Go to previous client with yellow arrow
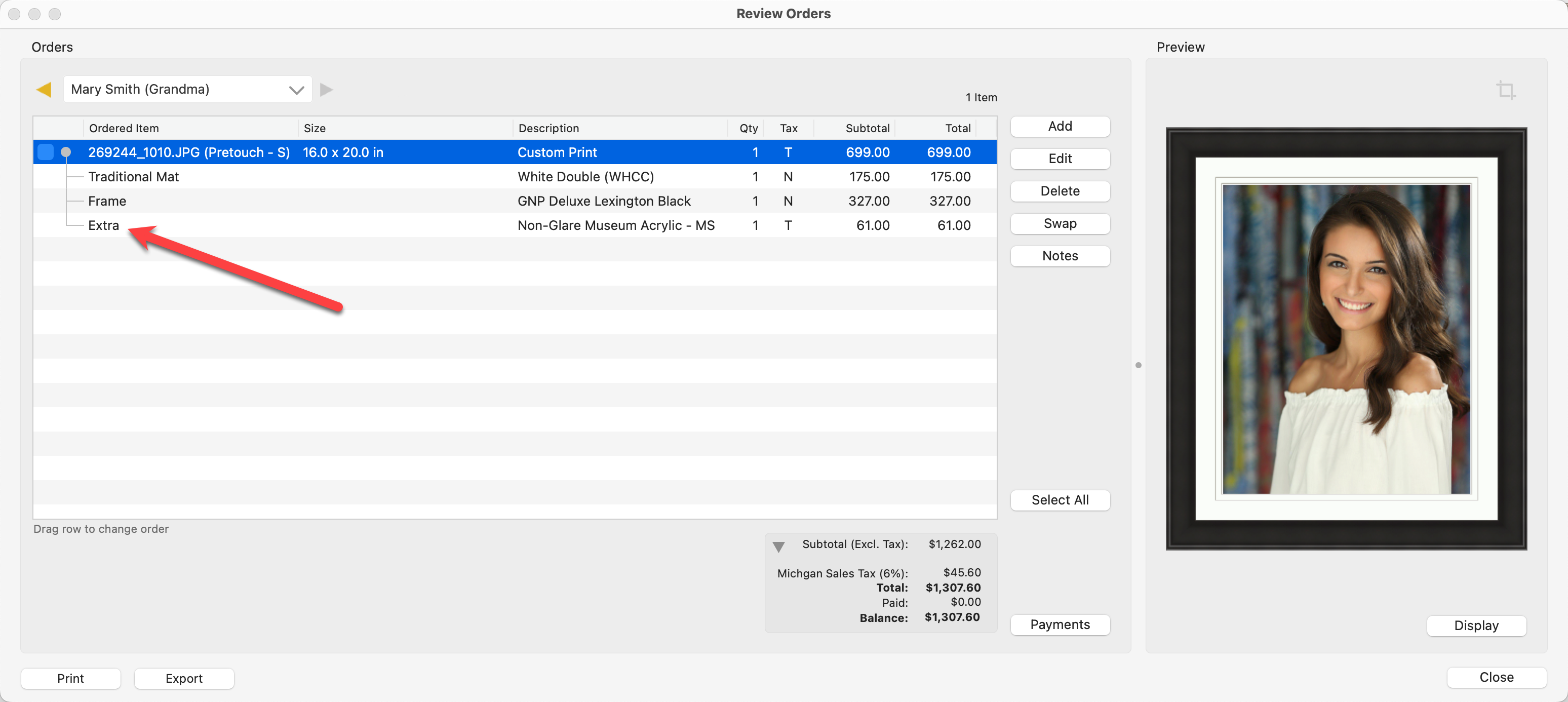Screen dimensions: 1568x702 [x=44, y=90]
